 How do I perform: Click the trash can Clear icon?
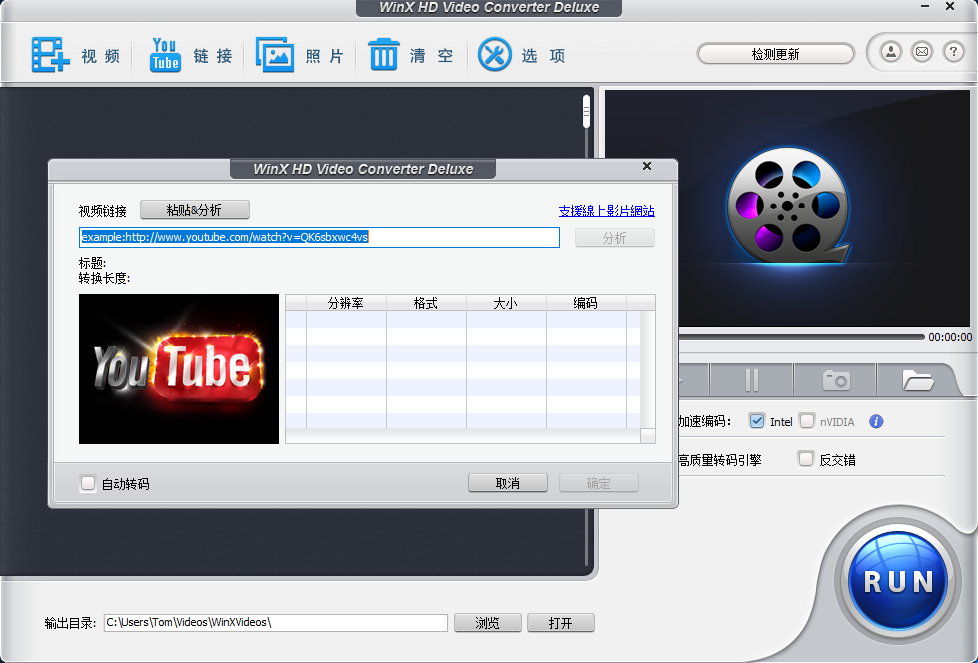click(384, 54)
